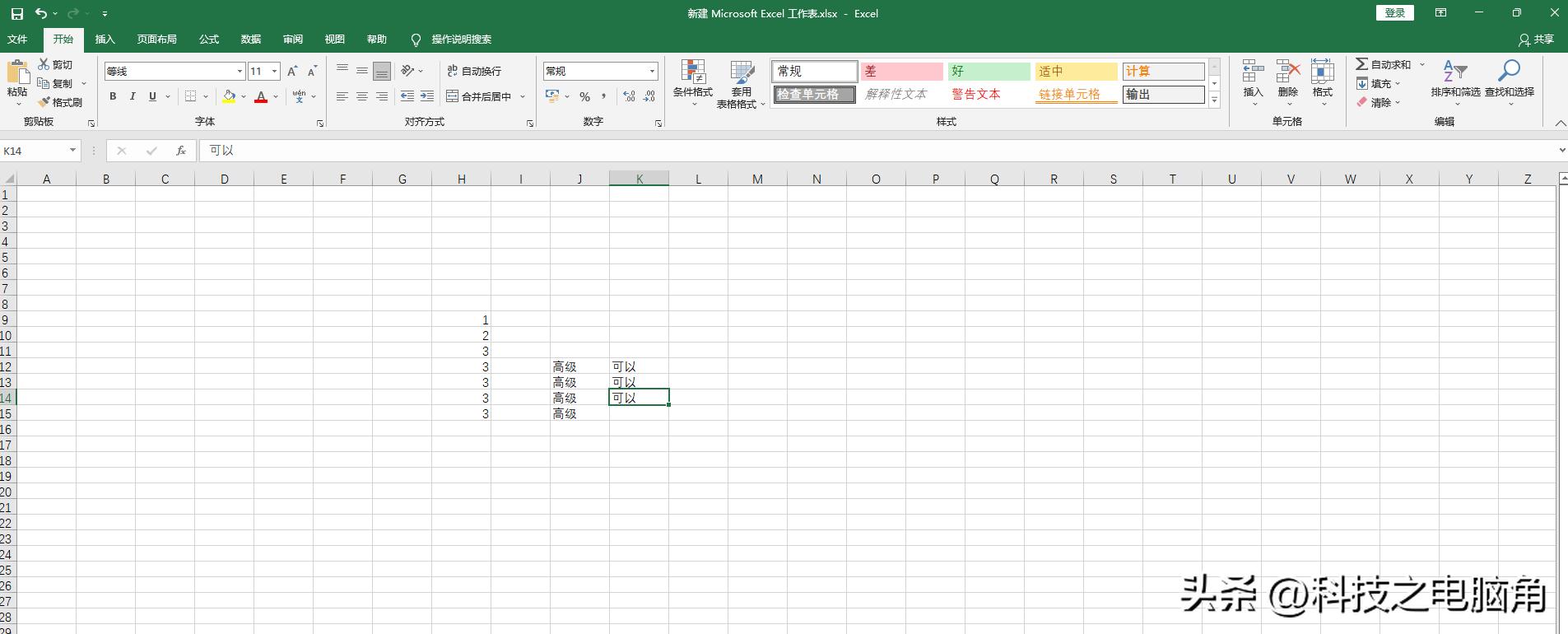Open the cell borders icon
The width and height of the screenshot is (1568, 634).
click(x=190, y=96)
